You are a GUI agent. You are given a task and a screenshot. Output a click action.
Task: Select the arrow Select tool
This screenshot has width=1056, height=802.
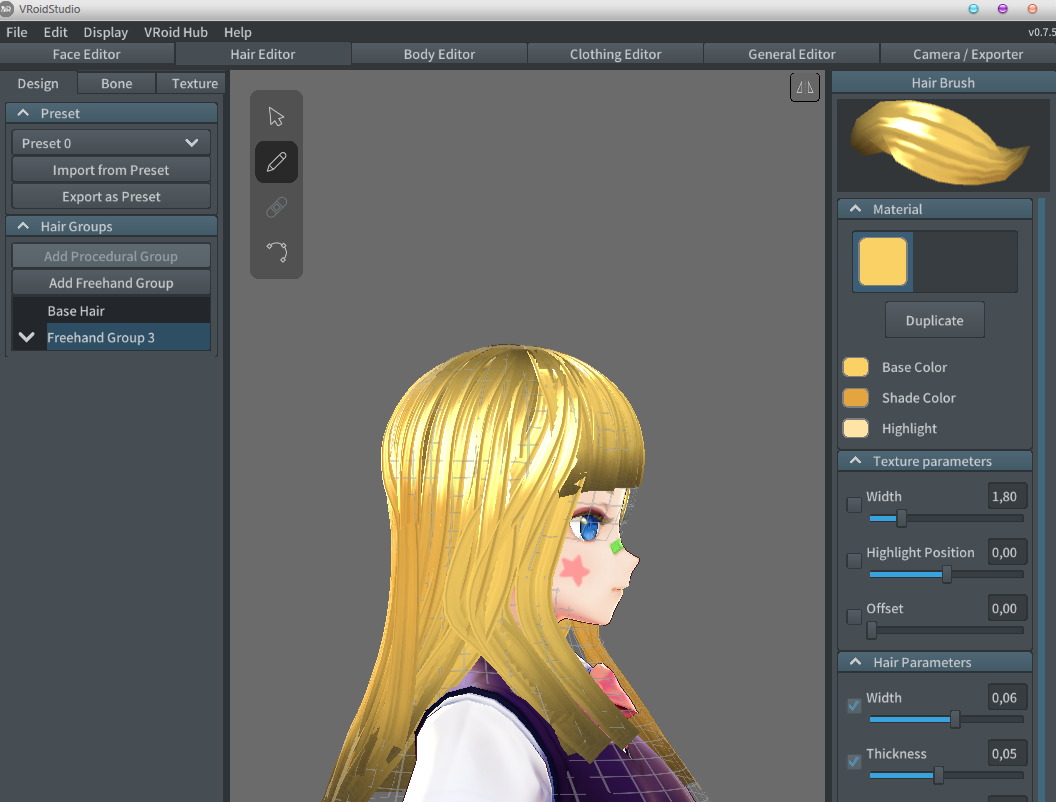point(276,116)
